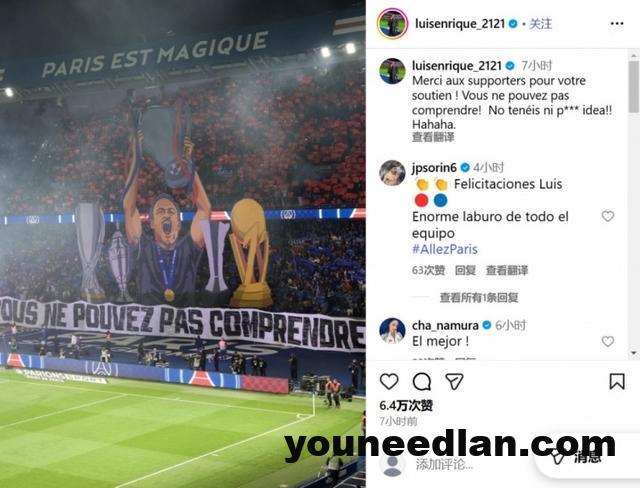Save the post with the bookmark icon
The height and width of the screenshot is (488, 640).
tap(617, 382)
